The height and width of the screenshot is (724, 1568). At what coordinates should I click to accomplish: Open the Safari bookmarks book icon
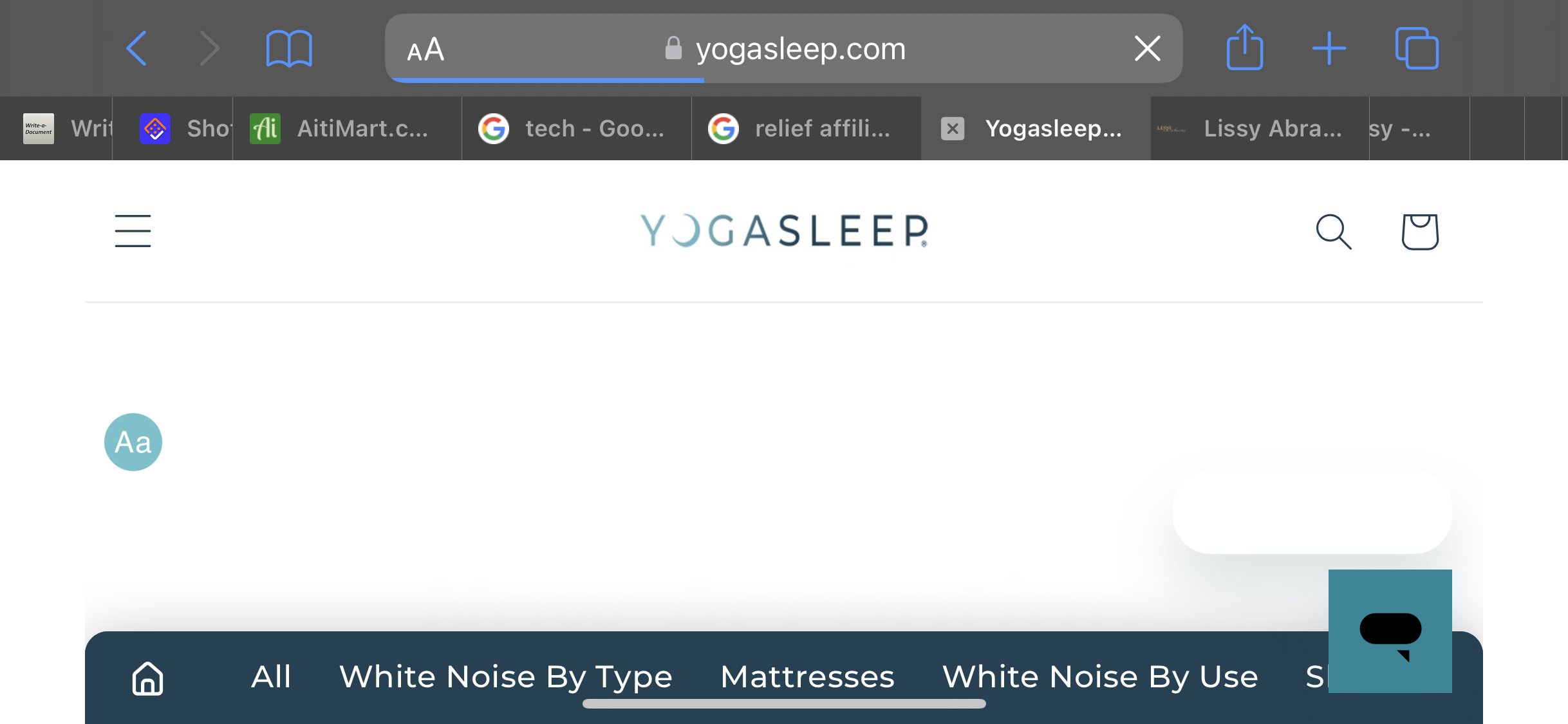[289, 48]
